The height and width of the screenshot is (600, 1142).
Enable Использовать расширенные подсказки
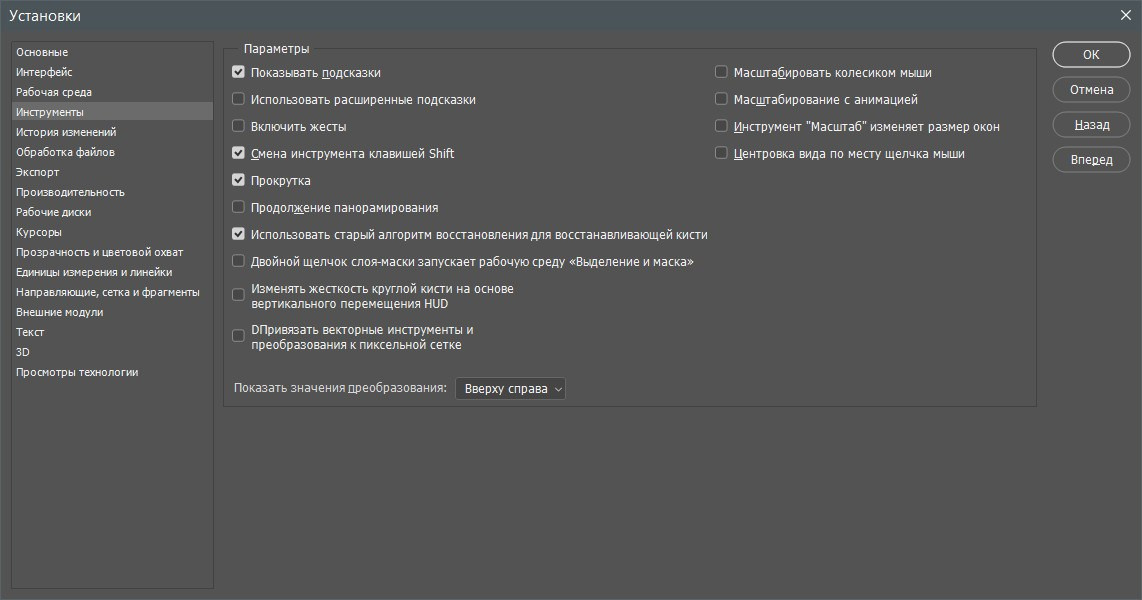click(x=238, y=99)
